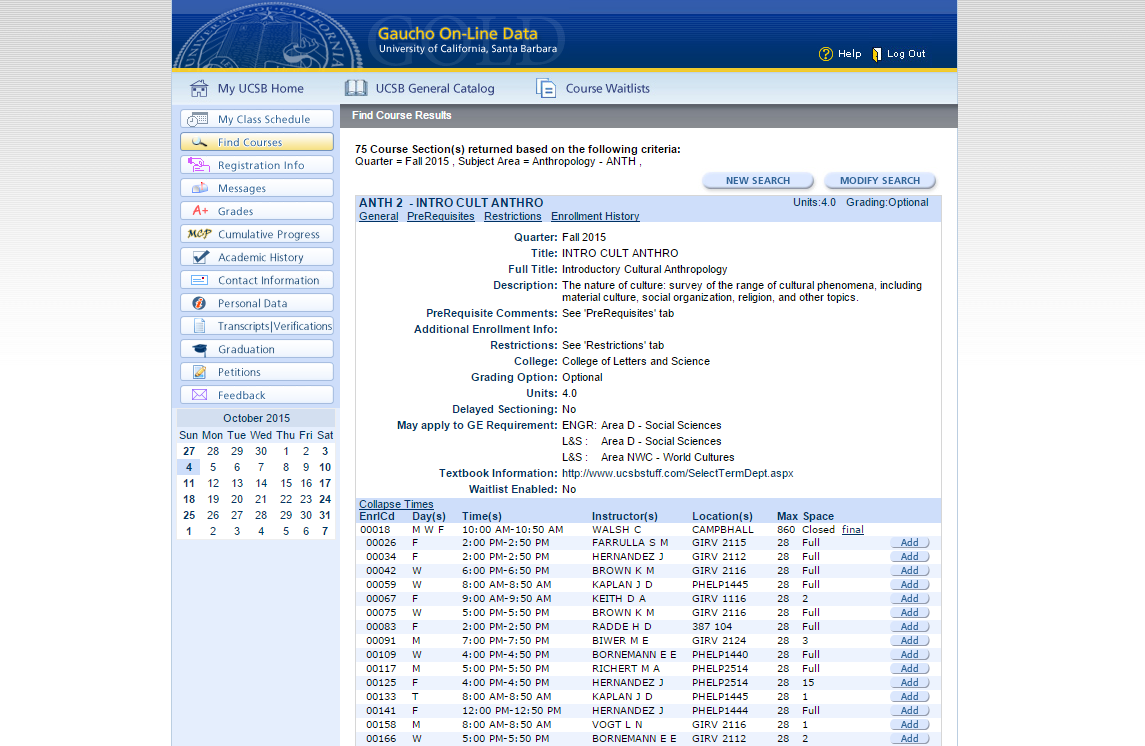The height and width of the screenshot is (746, 1145).
Task: Click the Transcripts|Verifications page icon
Action: (x=199, y=326)
